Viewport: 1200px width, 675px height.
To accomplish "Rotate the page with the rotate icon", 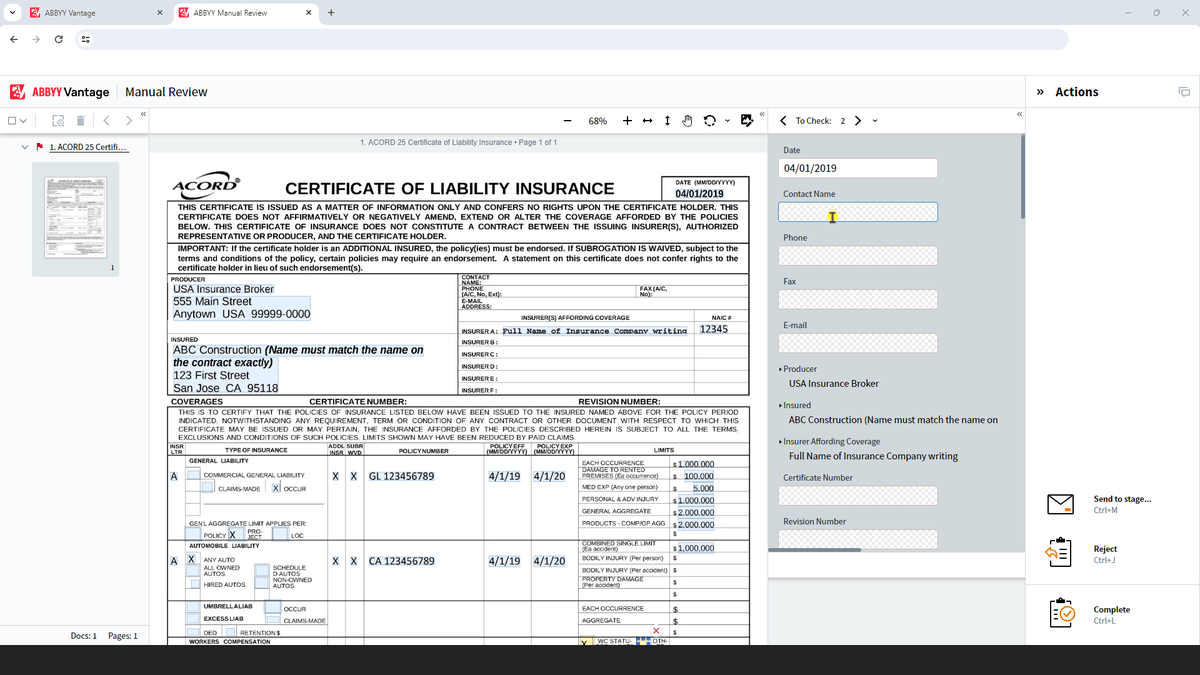I will (x=710, y=121).
